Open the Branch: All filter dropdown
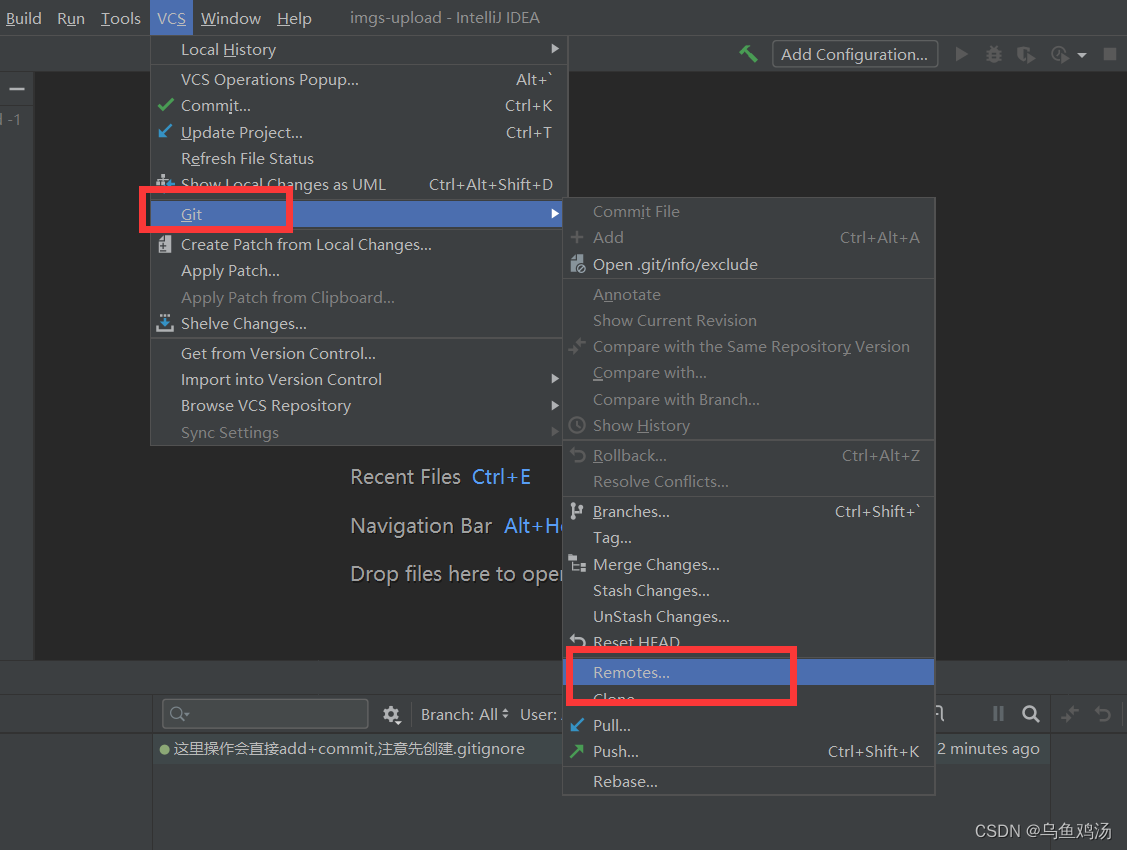Screen dimensions: 1127x850 click(464, 714)
